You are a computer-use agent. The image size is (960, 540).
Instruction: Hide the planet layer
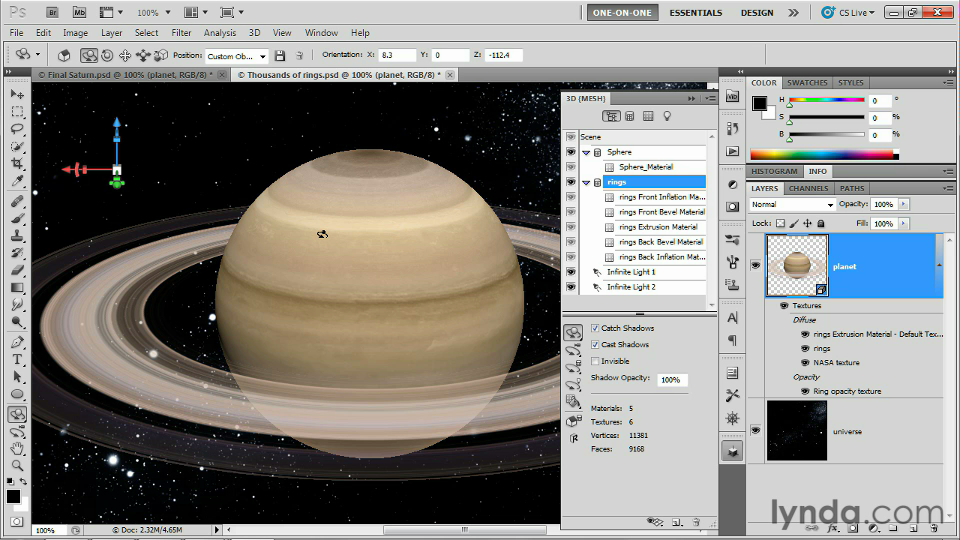[756, 265]
